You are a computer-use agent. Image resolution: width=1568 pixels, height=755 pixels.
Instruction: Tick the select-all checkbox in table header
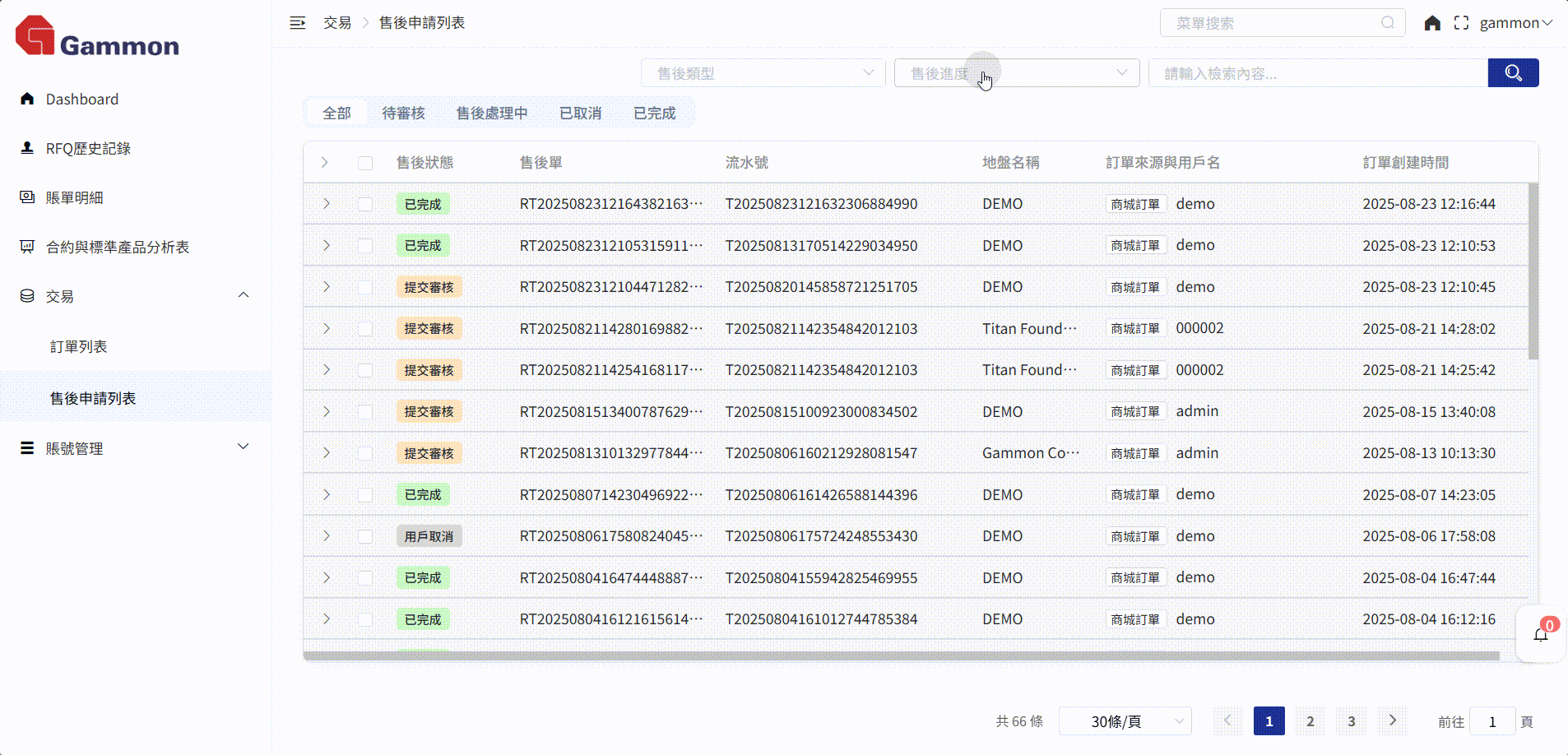coord(365,163)
